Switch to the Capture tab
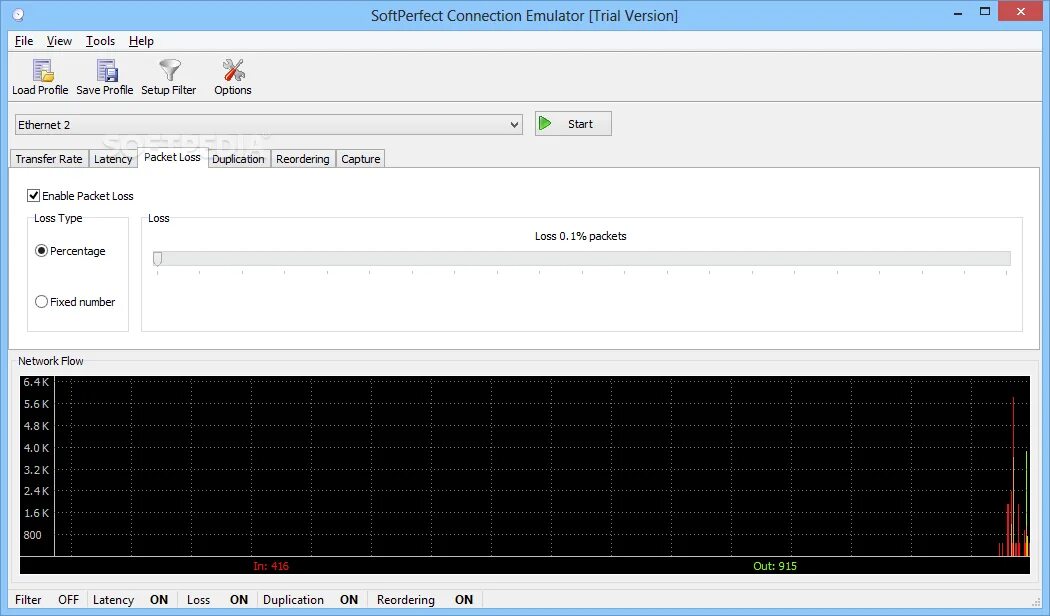The image size is (1050, 616). pyautogui.click(x=360, y=159)
